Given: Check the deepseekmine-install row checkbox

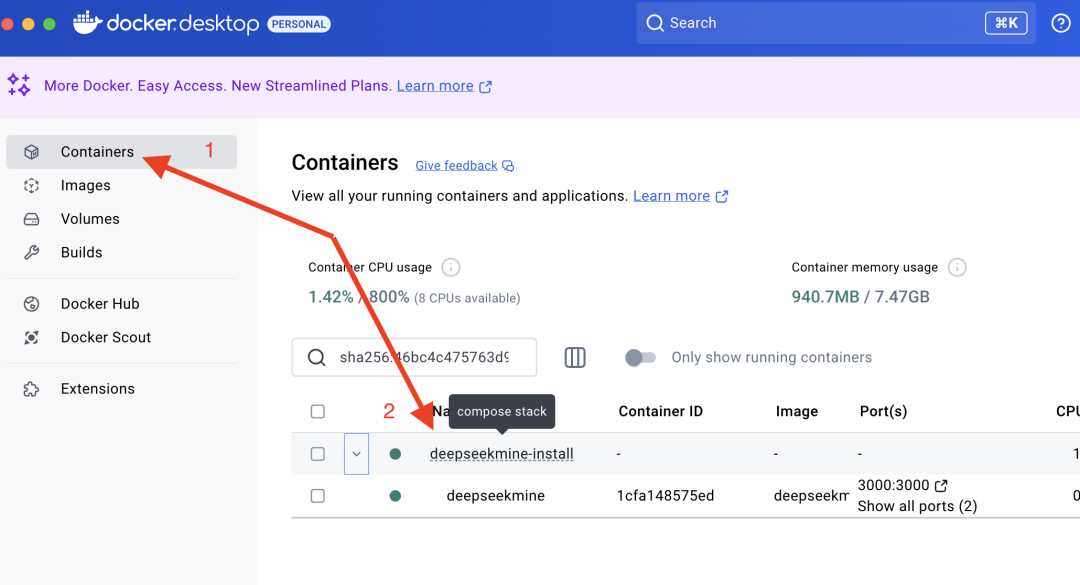Looking at the screenshot, I should [318, 454].
